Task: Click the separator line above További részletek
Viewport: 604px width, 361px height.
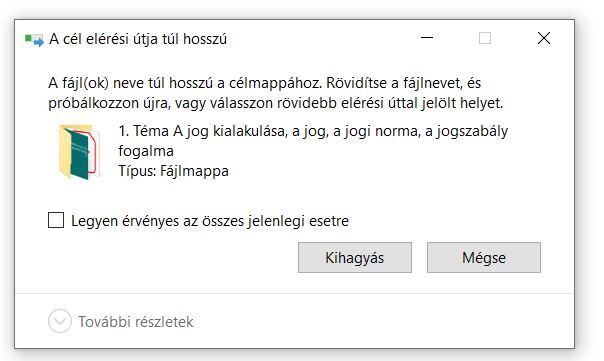Action: point(295,294)
